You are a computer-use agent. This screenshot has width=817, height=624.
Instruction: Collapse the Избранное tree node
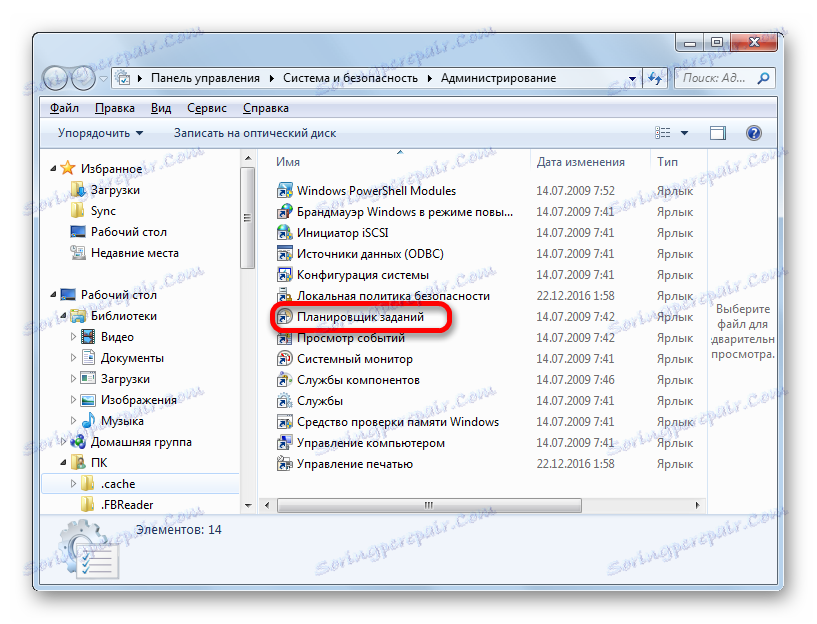(x=53, y=168)
